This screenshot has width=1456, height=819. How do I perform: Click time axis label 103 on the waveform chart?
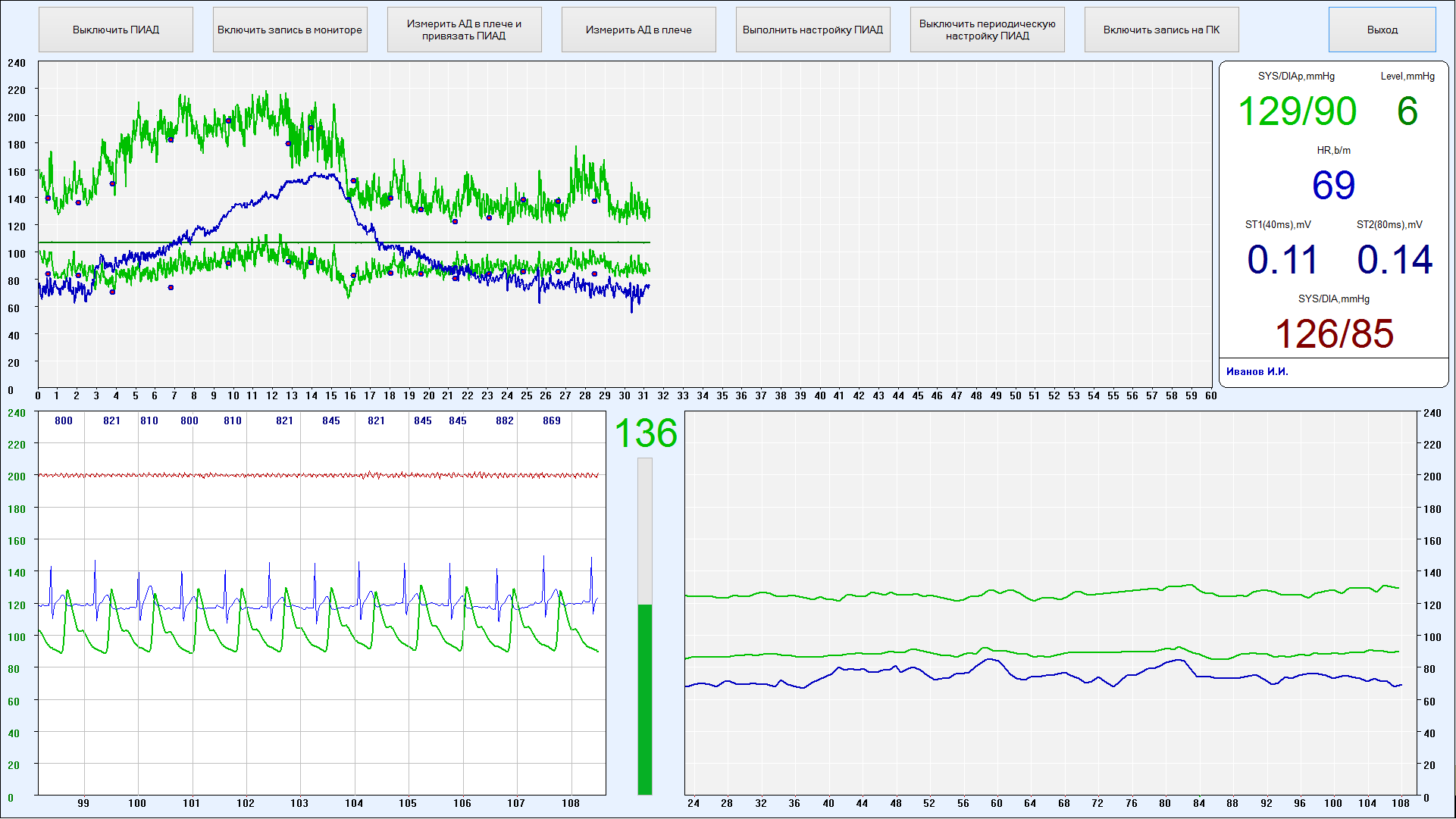[x=299, y=803]
